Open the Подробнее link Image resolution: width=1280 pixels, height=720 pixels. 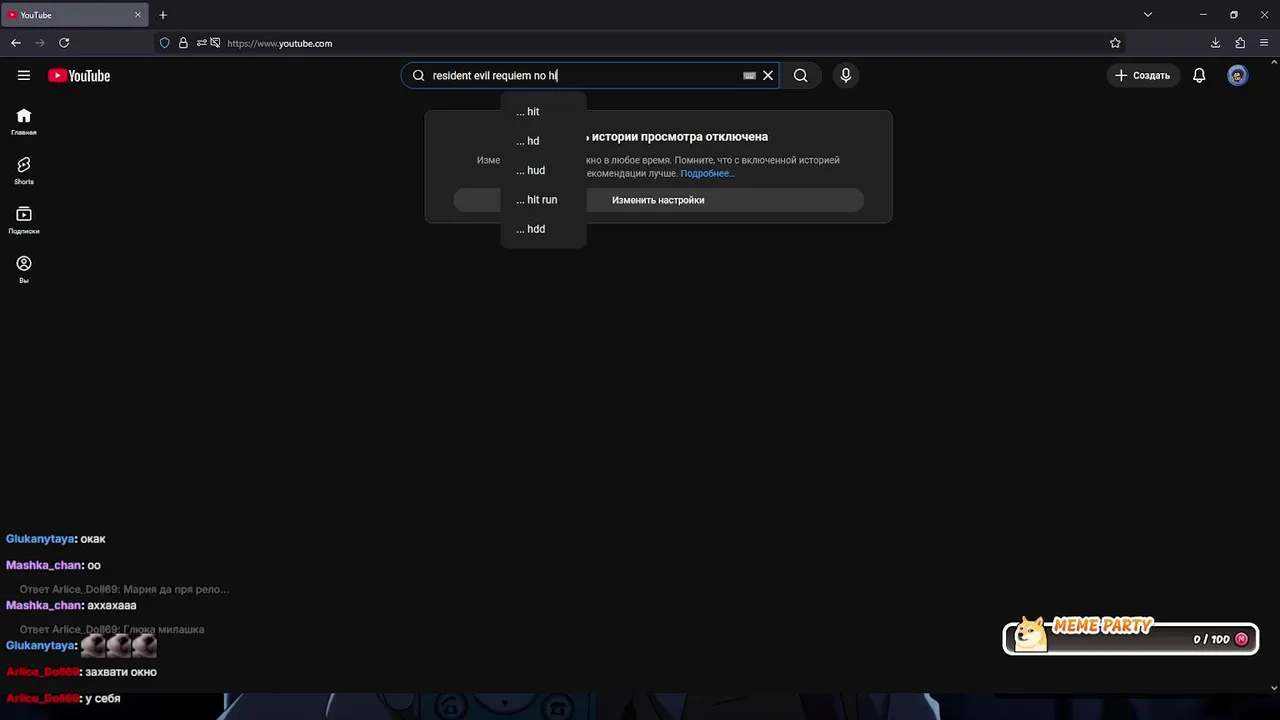point(707,173)
